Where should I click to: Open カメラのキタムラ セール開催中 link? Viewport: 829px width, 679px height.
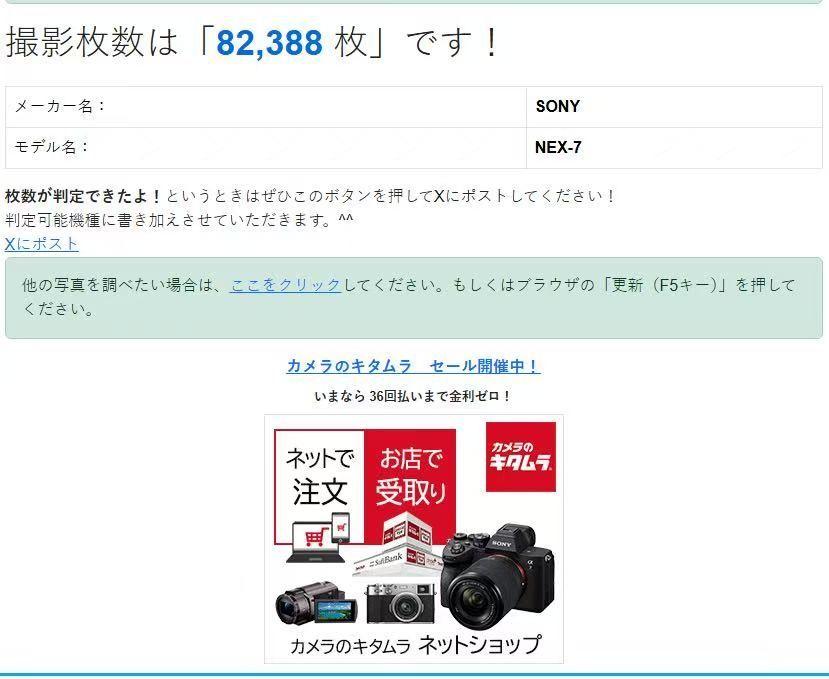pos(413,366)
